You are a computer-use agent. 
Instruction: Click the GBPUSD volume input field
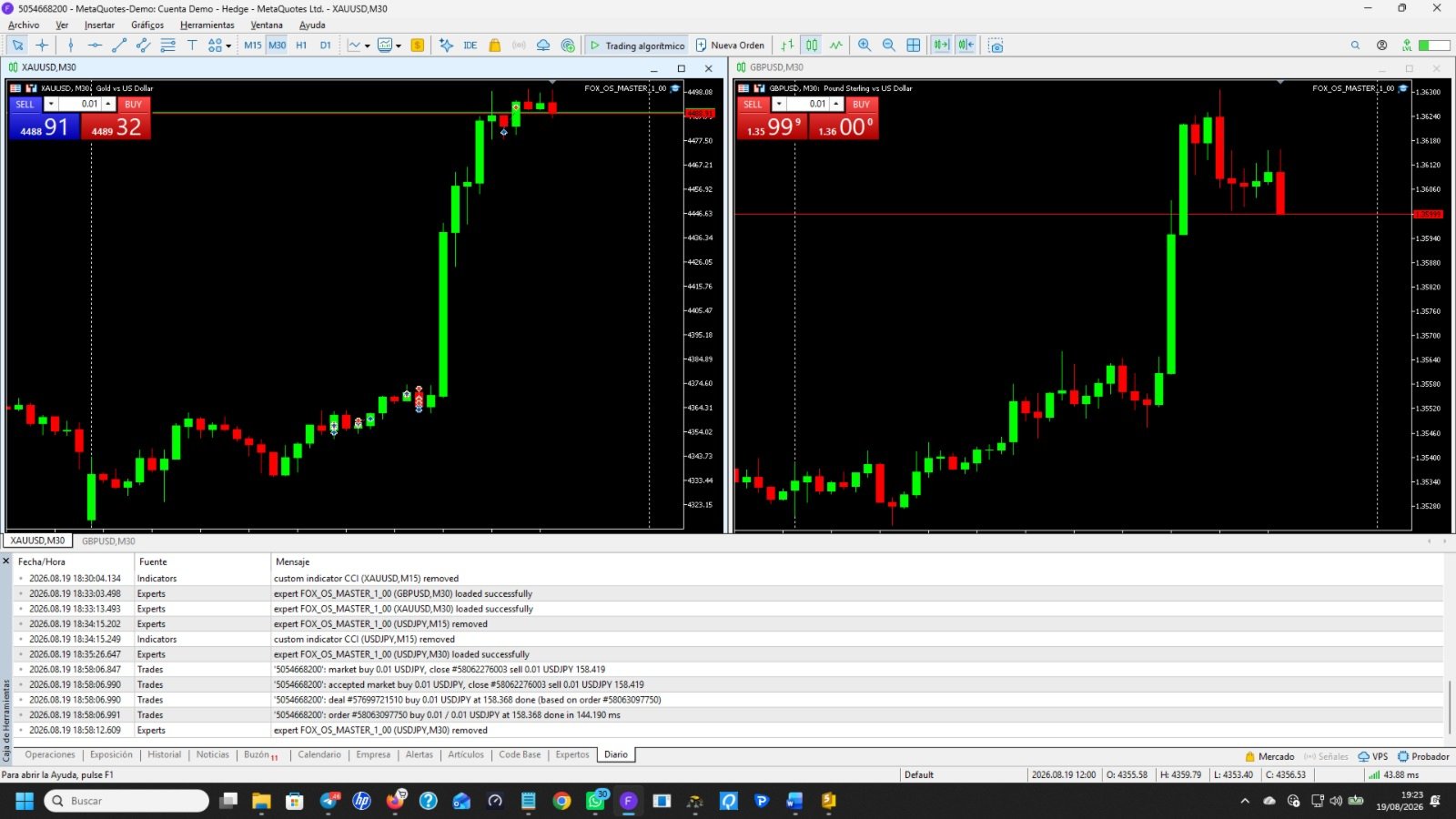808,104
